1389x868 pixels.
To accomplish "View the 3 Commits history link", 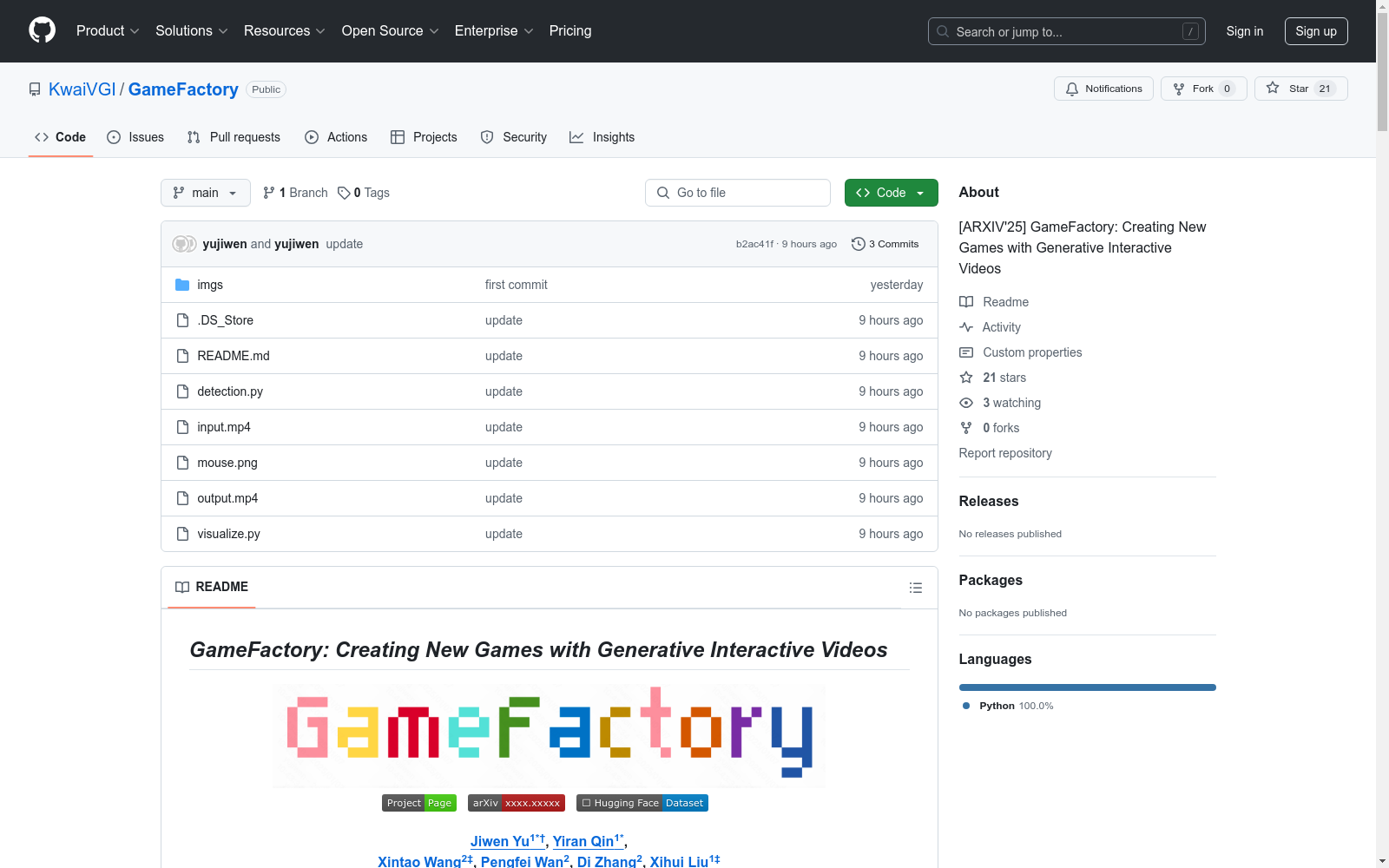I will [x=885, y=244].
